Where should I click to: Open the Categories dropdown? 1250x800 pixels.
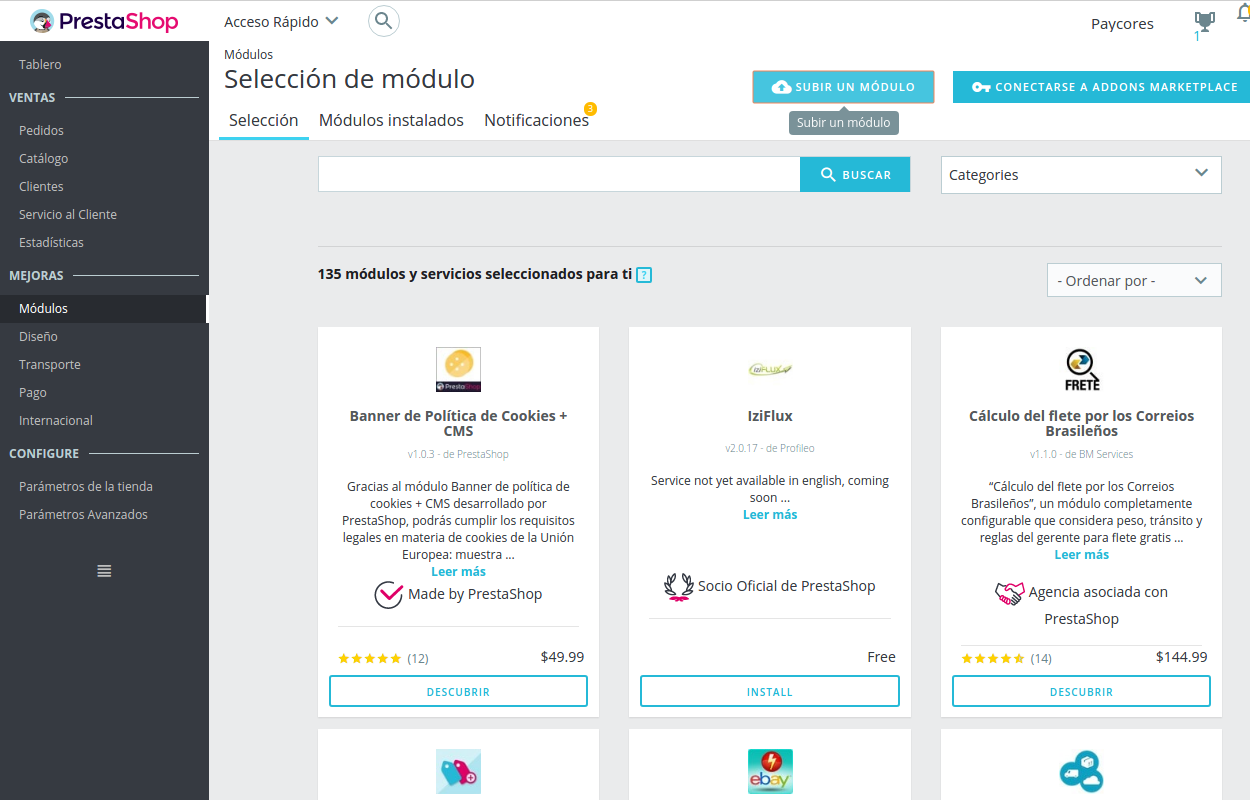[1081, 175]
